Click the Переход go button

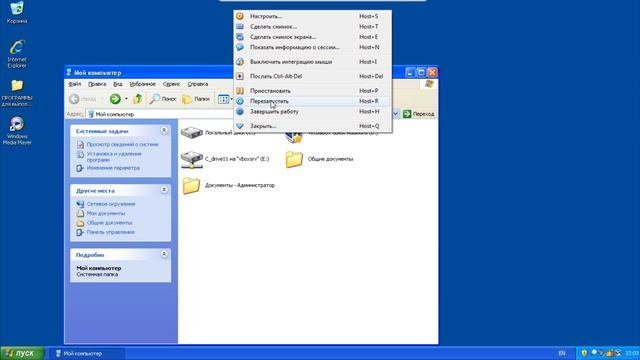click(x=418, y=114)
